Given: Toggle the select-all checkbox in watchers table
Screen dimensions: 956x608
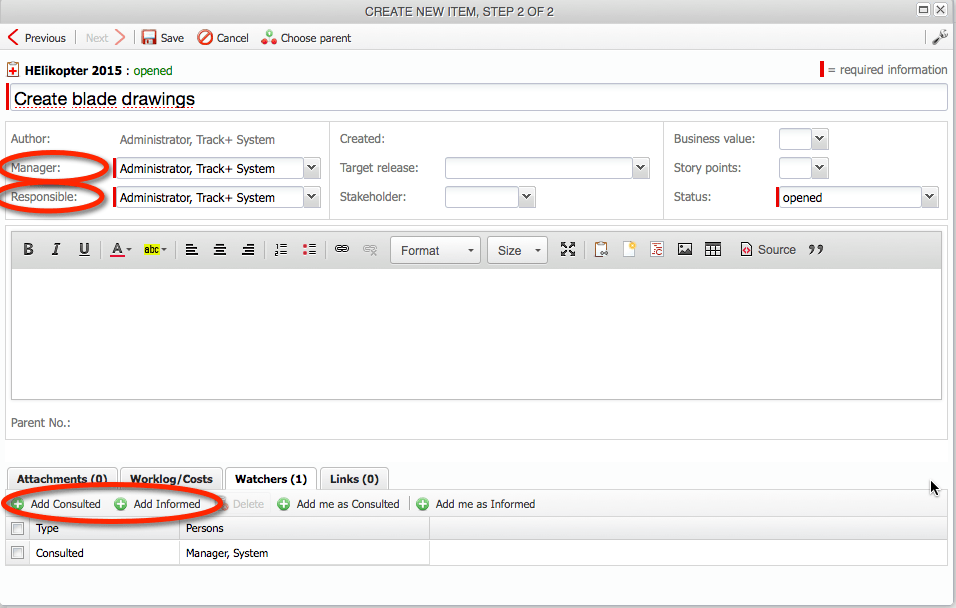Looking at the screenshot, I should pyautogui.click(x=17, y=528).
